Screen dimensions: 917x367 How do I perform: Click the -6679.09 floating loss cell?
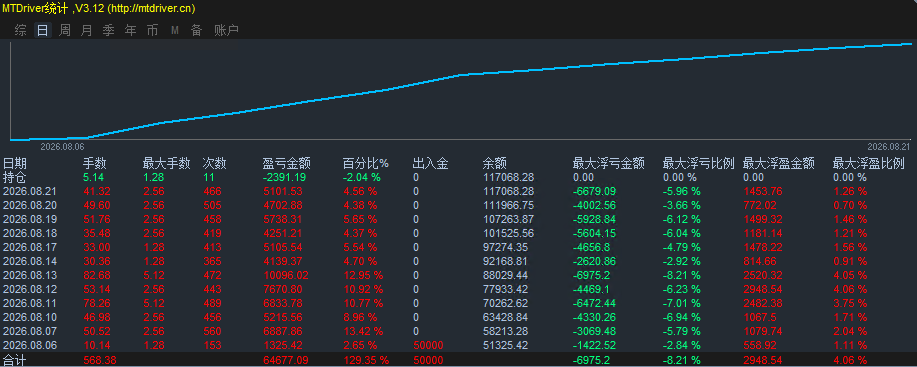[594, 191]
